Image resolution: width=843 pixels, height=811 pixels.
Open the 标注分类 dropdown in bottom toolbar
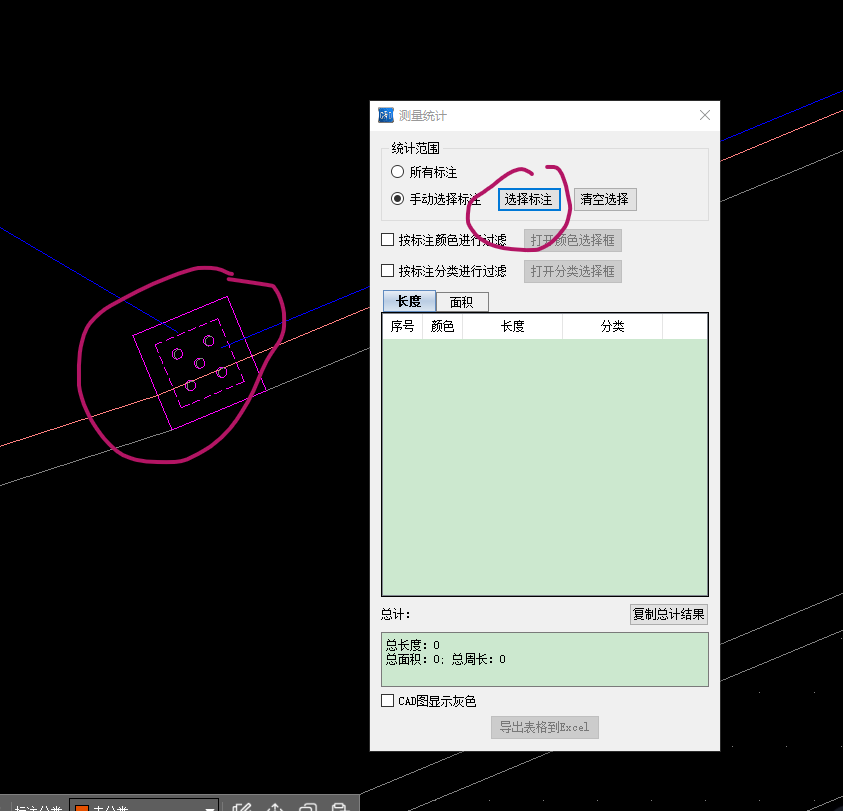144,806
